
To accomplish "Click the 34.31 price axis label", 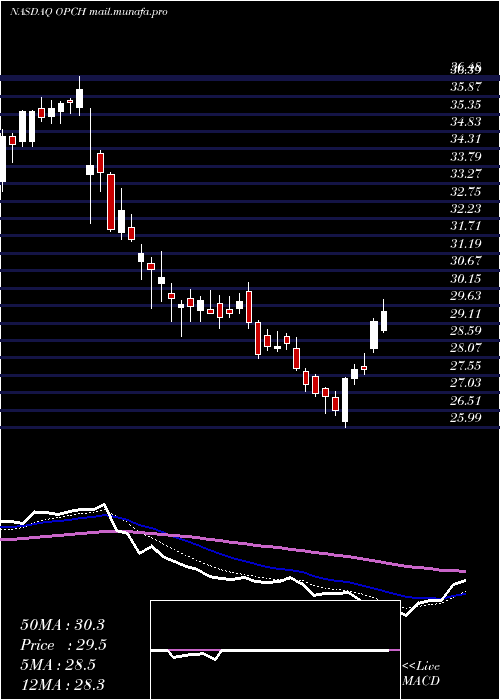I will 465,139.
